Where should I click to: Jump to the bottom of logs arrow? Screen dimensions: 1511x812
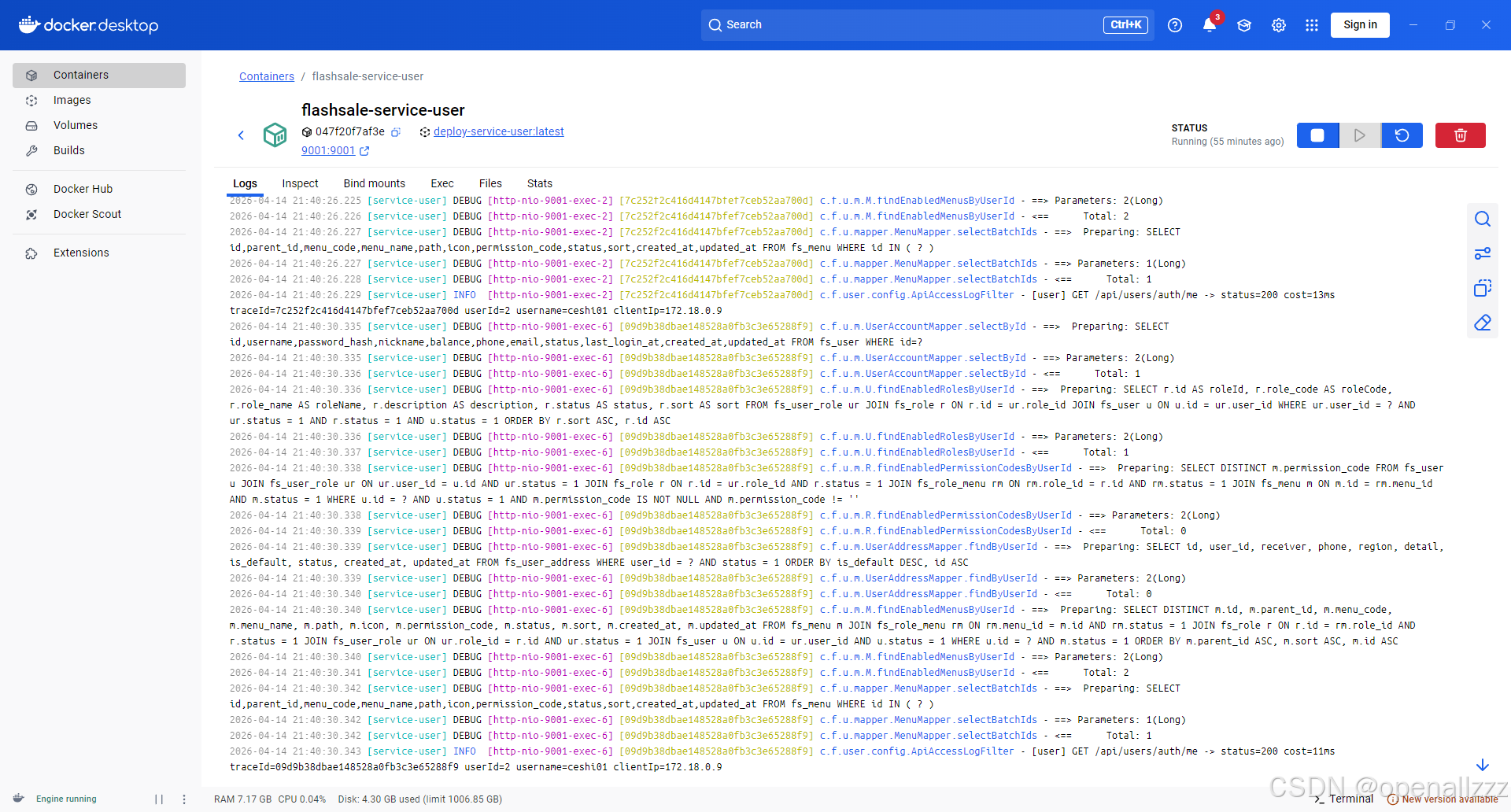pyautogui.click(x=1483, y=765)
